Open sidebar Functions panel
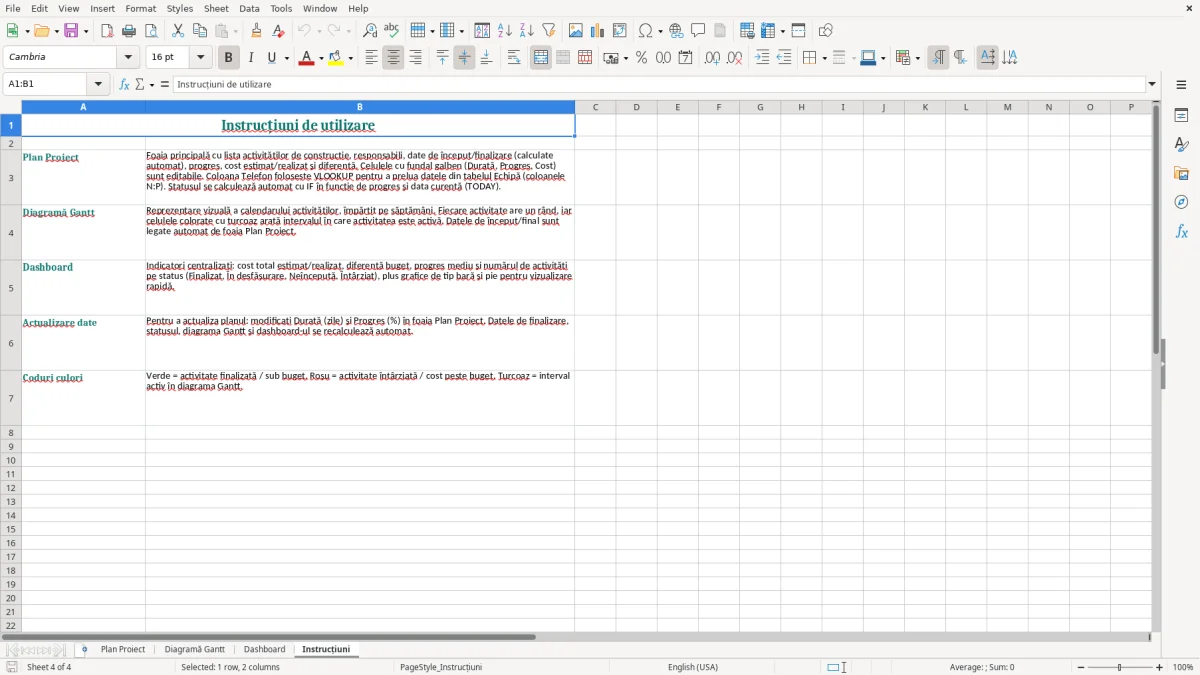The width and height of the screenshot is (1200, 675). 1181,231
